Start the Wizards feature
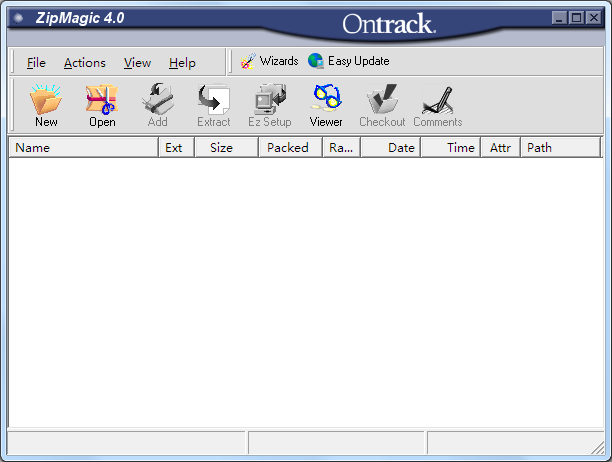Viewport: 612px width, 462px height. point(269,61)
